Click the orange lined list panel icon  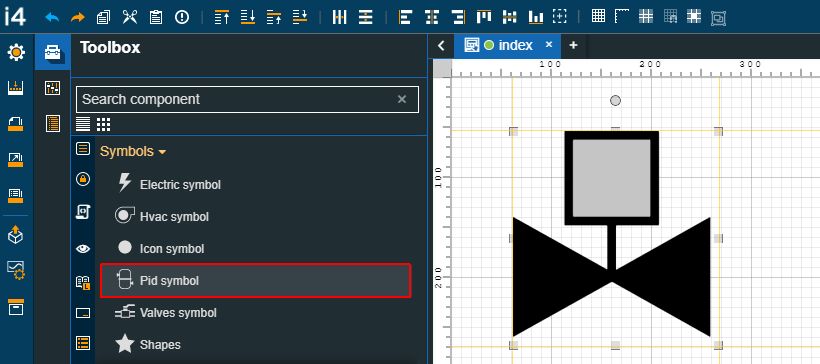point(53,123)
